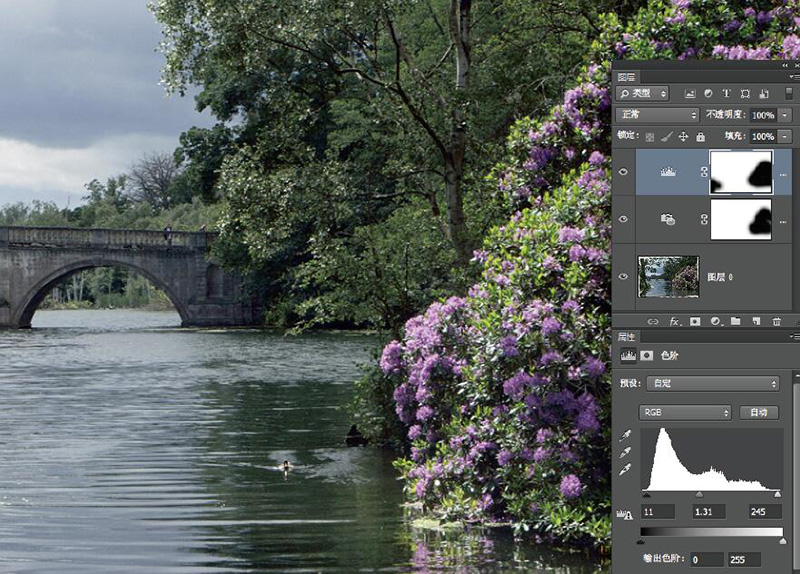Hide the Levels adjustment layer

click(623, 172)
